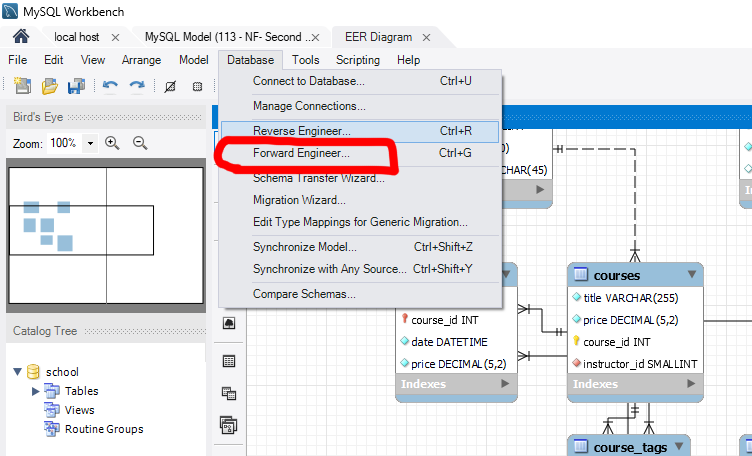The width and height of the screenshot is (752, 456).
Task: Zoom in with magnifier plus icon
Action: coord(112,143)
